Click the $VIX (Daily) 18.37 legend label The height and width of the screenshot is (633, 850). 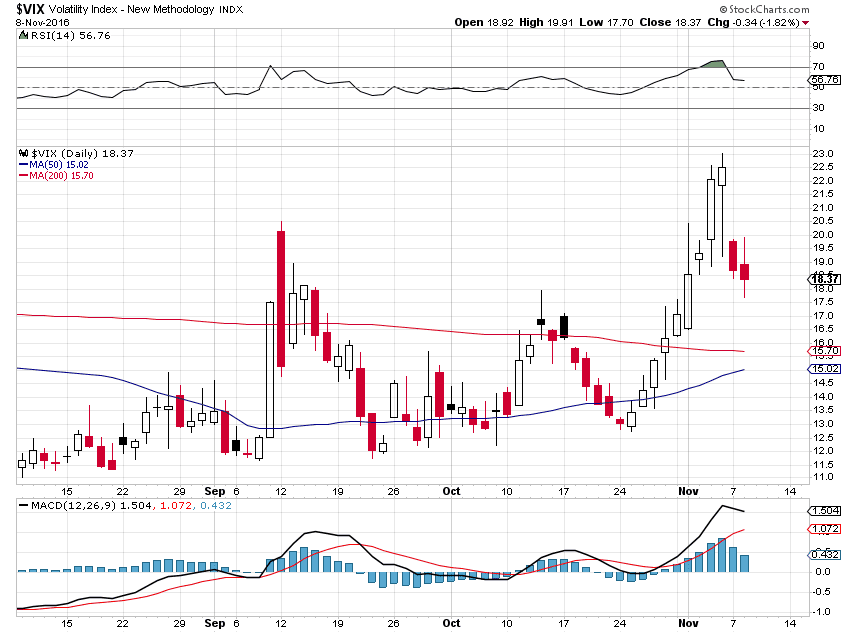click(x=82, y=153)
